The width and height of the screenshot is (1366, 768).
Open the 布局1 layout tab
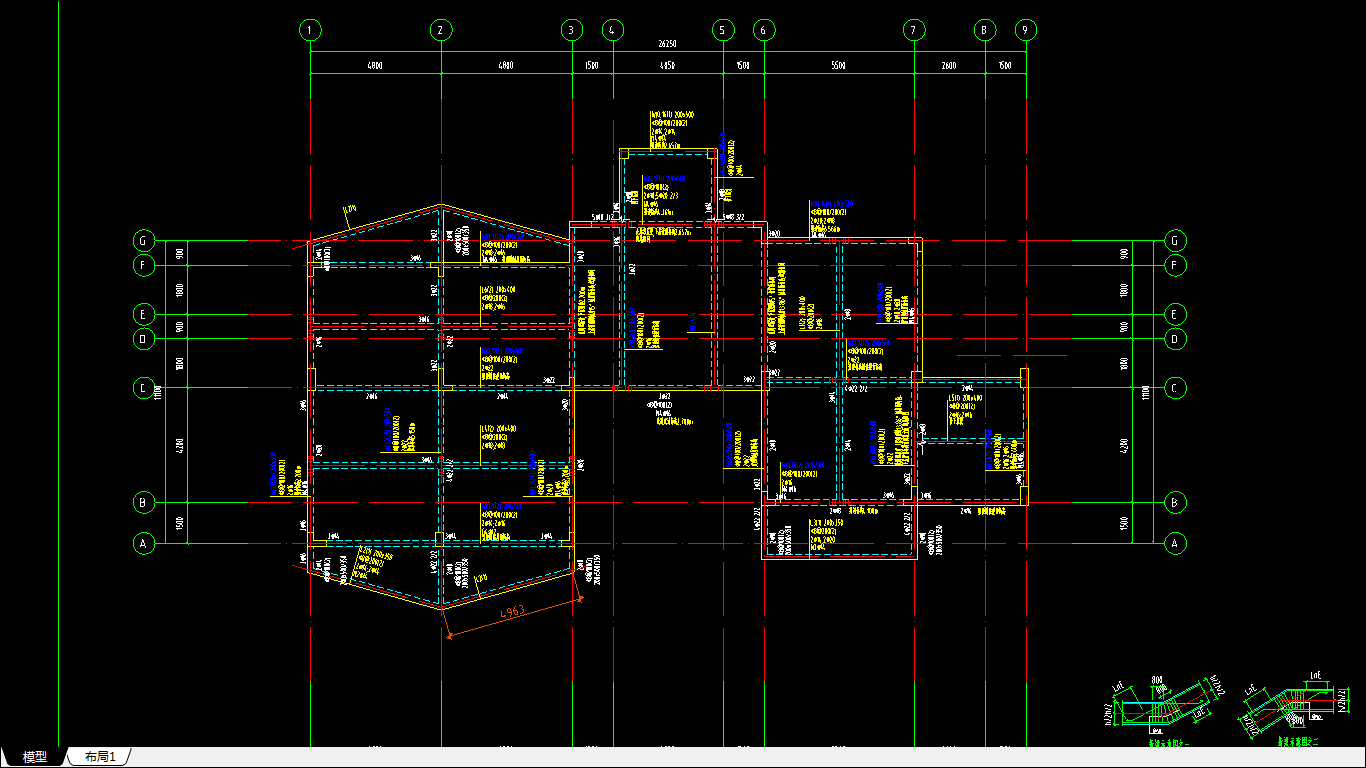coord(100,757)
